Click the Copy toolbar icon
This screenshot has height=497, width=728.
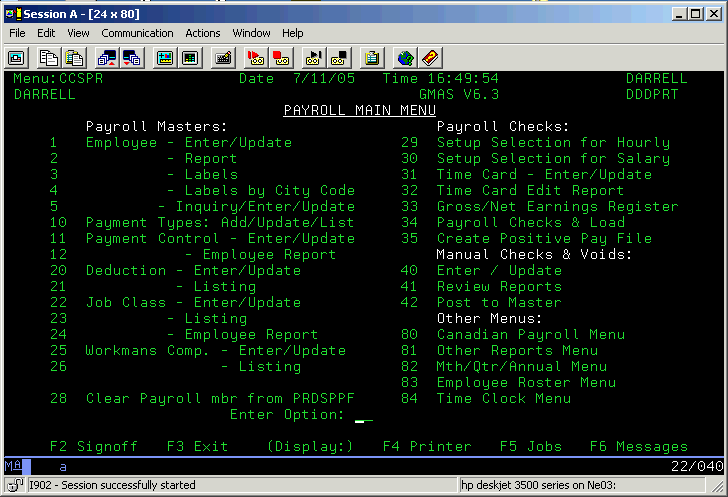[x=47, y=57]
